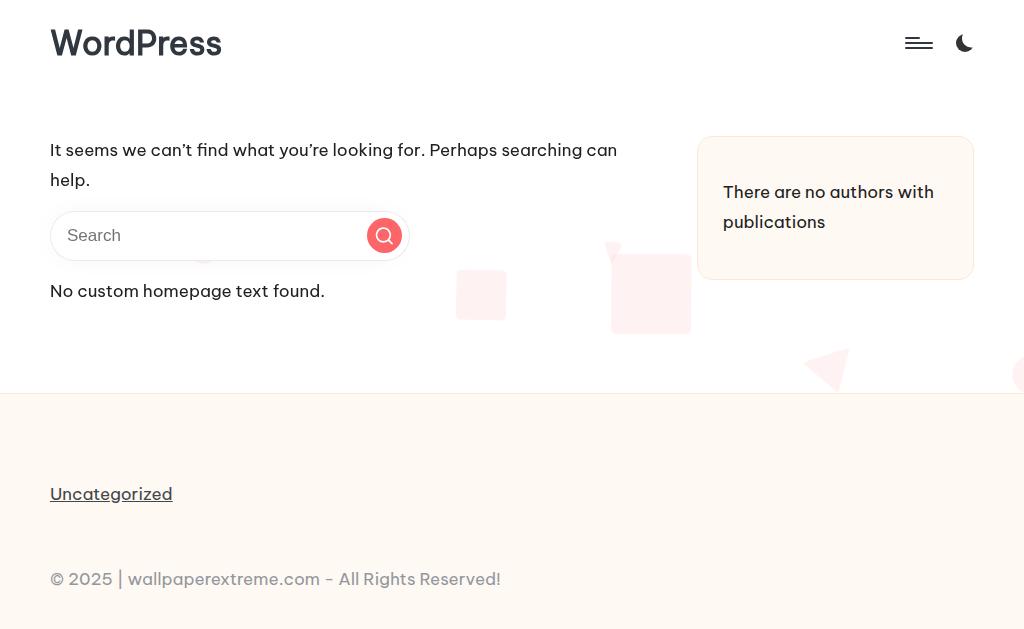Select the "No custom homepage text found" line
The height and width of the screenshot is (629, 1024).
[x=187, y=291]
